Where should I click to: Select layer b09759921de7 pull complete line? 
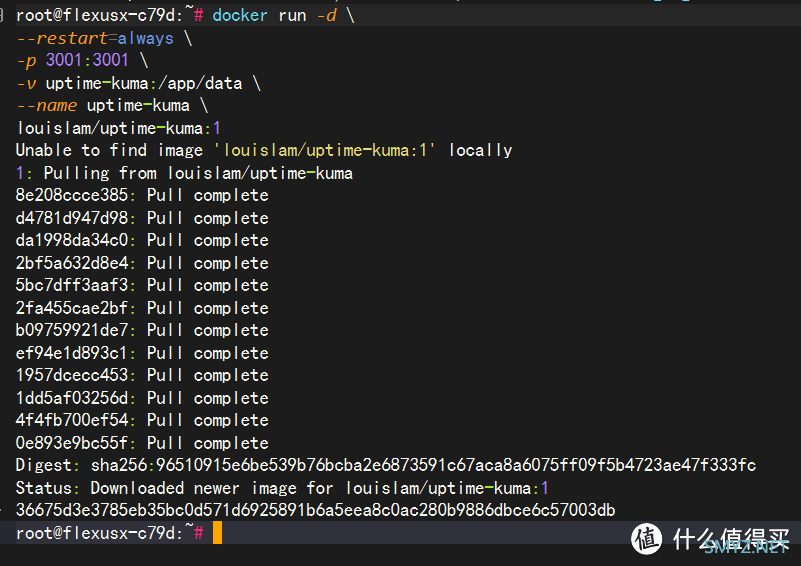coord(142,330)
